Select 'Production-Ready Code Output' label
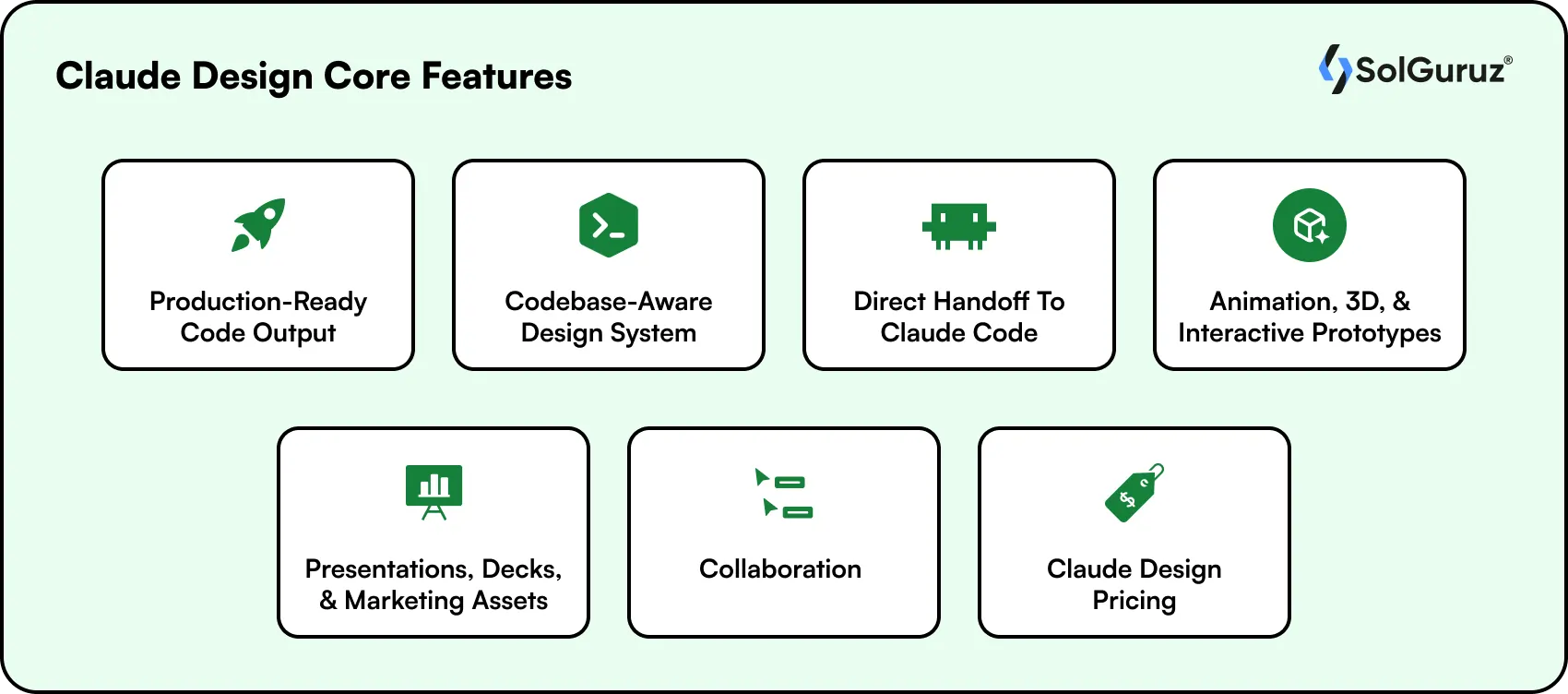1568x694 pixels. point(258,317)
